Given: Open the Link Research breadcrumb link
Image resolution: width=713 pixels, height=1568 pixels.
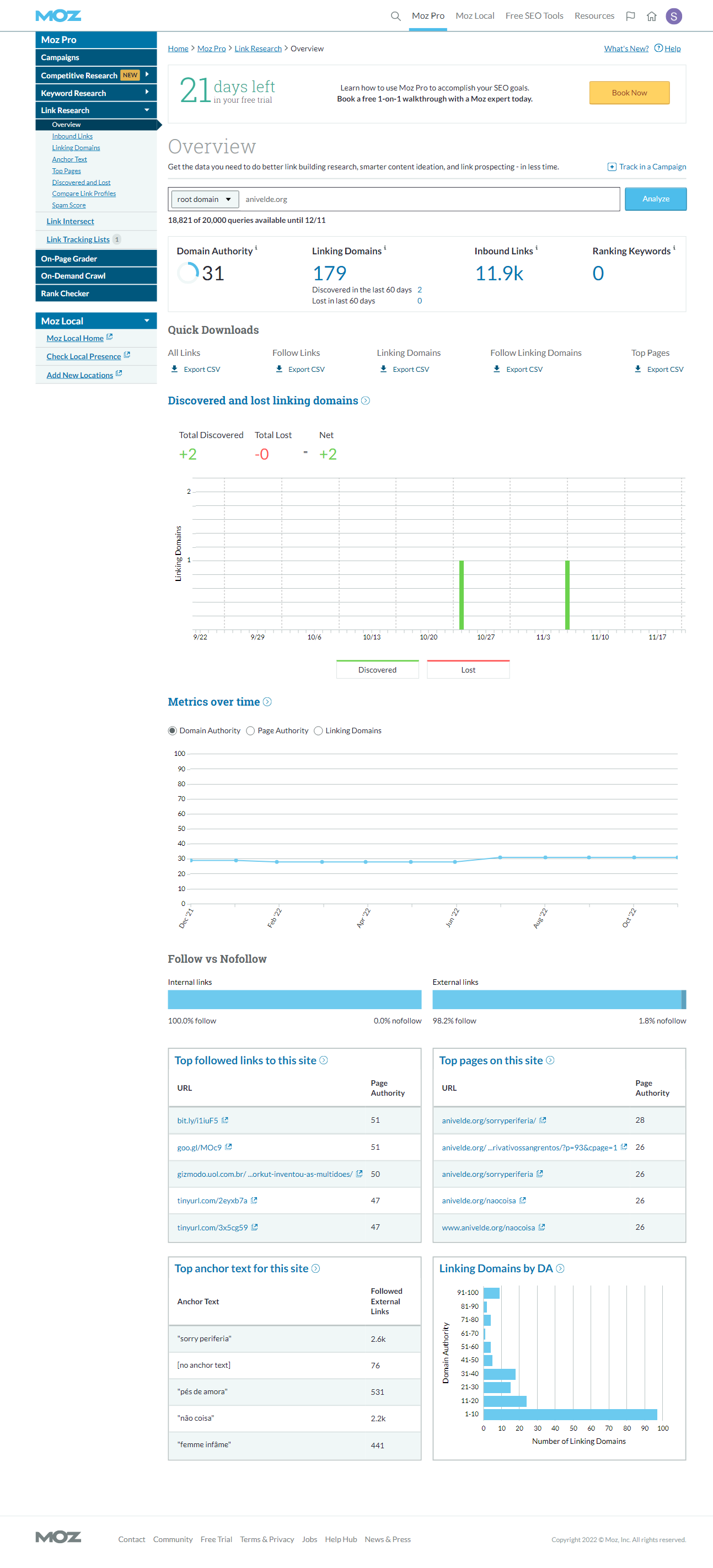Looking at the screenshot, I should [258, 48].
